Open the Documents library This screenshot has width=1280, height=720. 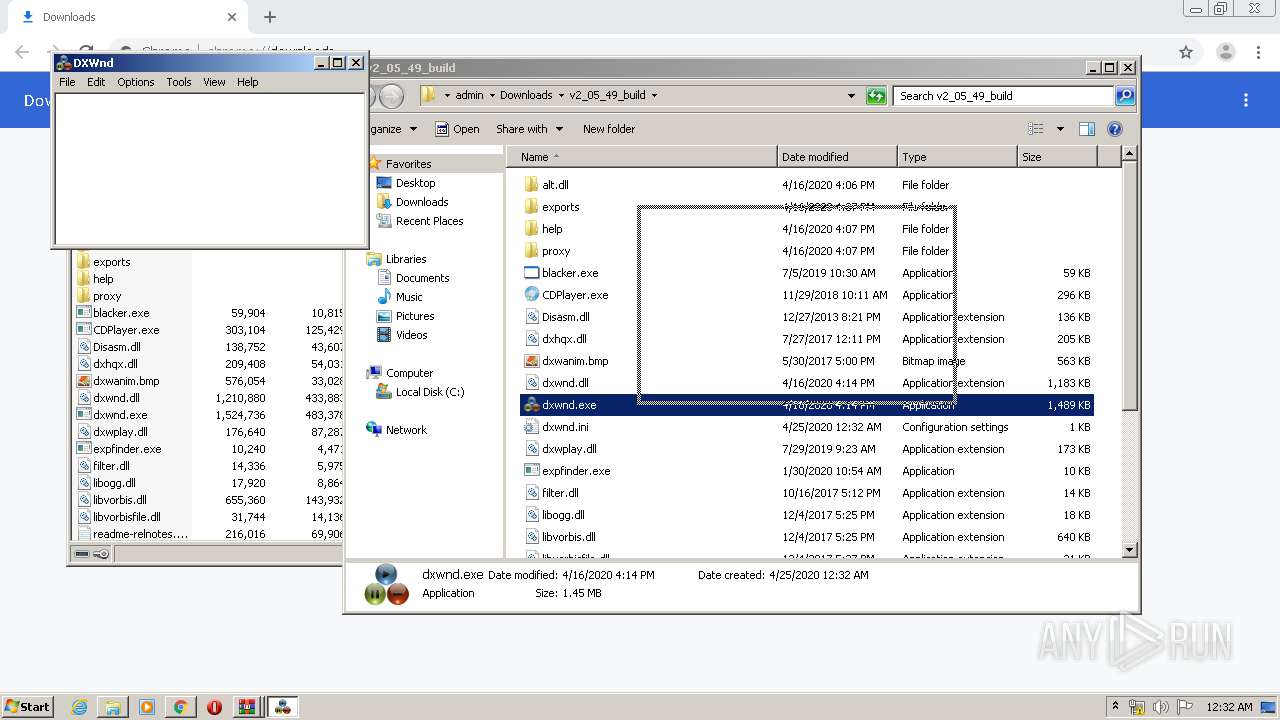coord(422,278)
